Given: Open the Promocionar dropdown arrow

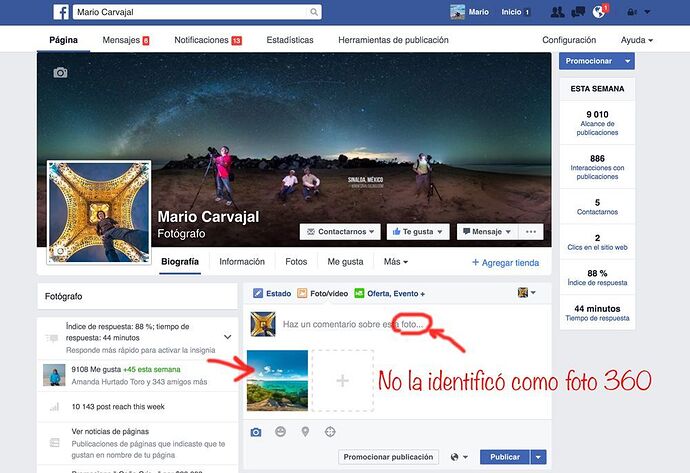Looking at the screenshot, I should tap(628, 61).
